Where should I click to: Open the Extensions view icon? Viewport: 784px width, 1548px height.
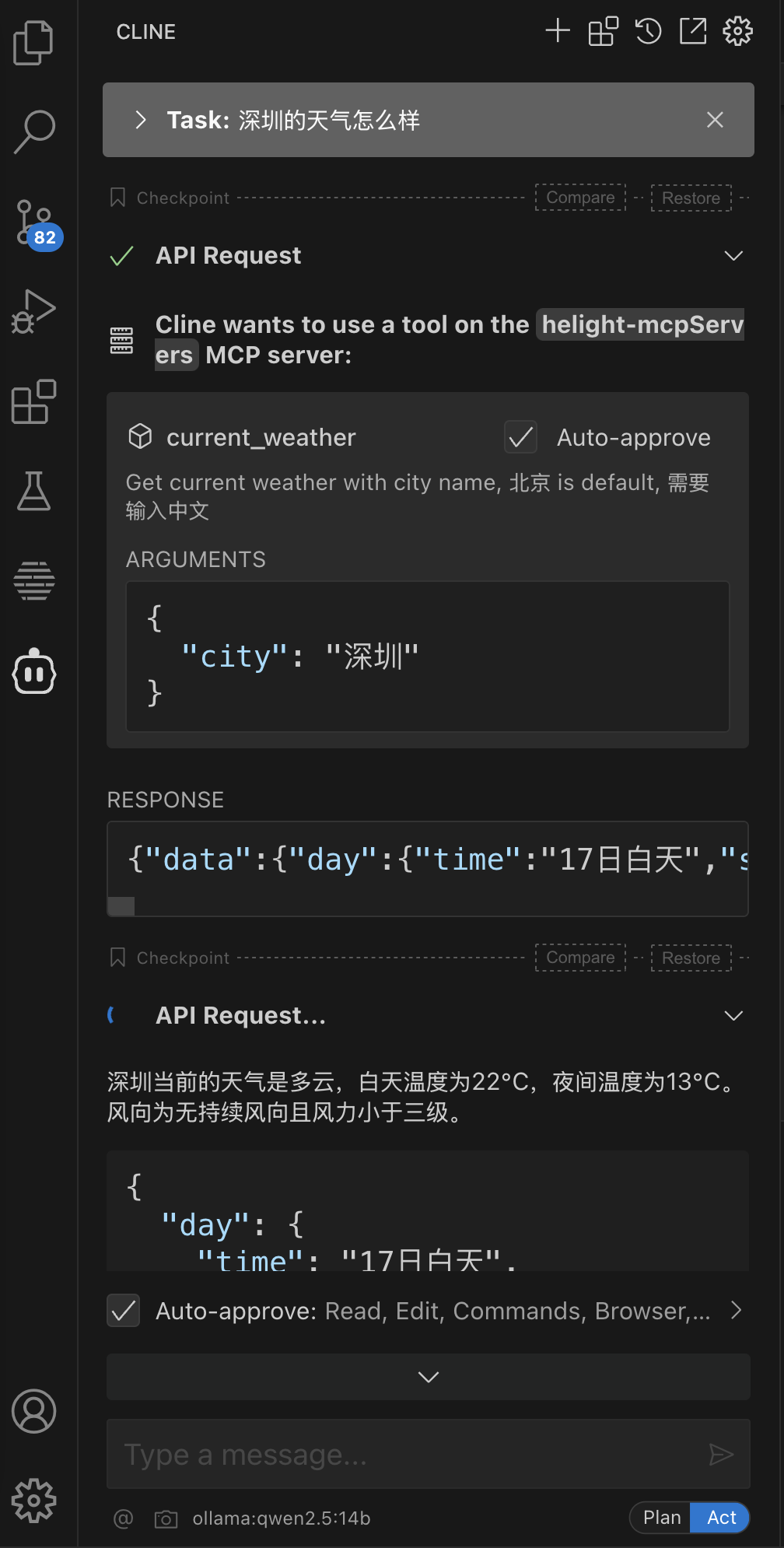pos(34,401)
